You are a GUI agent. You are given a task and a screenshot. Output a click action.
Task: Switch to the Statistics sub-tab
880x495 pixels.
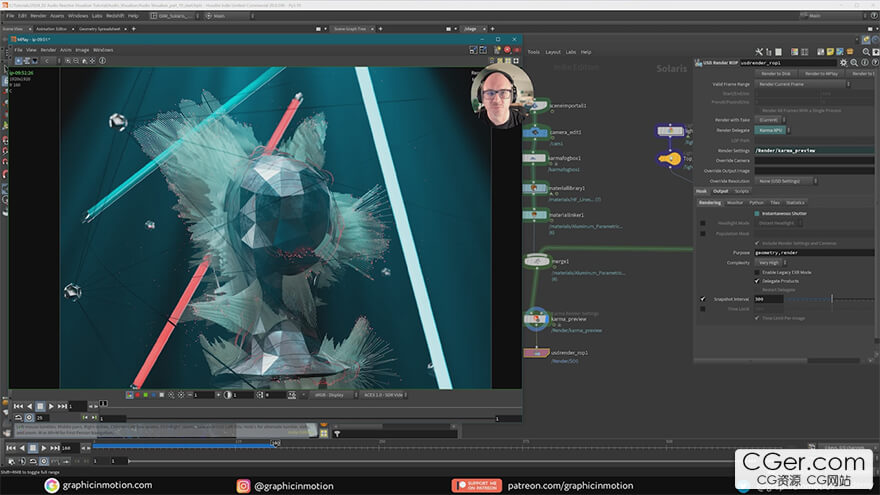click(x=795, y=203)
